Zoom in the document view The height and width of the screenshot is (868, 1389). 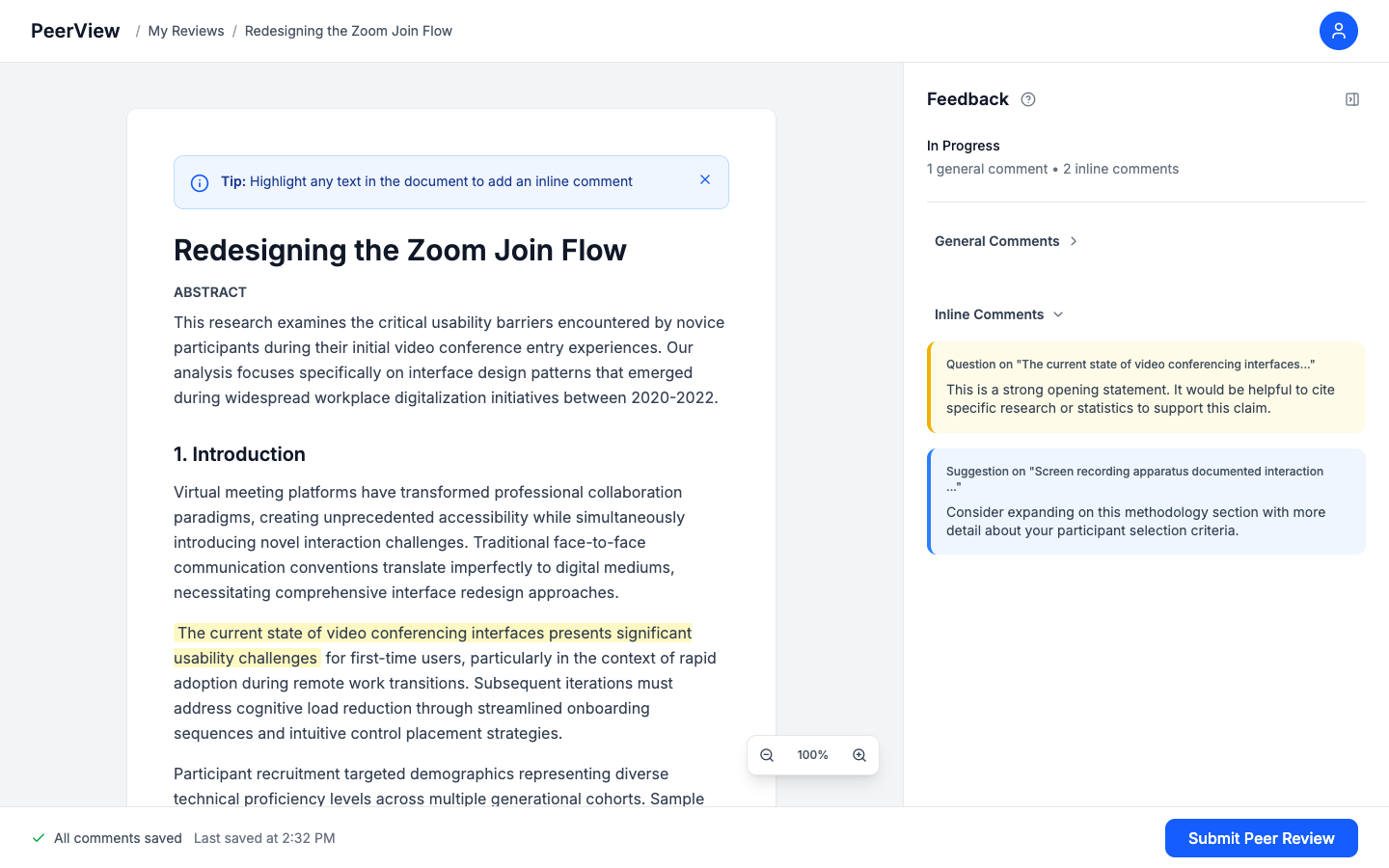859,755
